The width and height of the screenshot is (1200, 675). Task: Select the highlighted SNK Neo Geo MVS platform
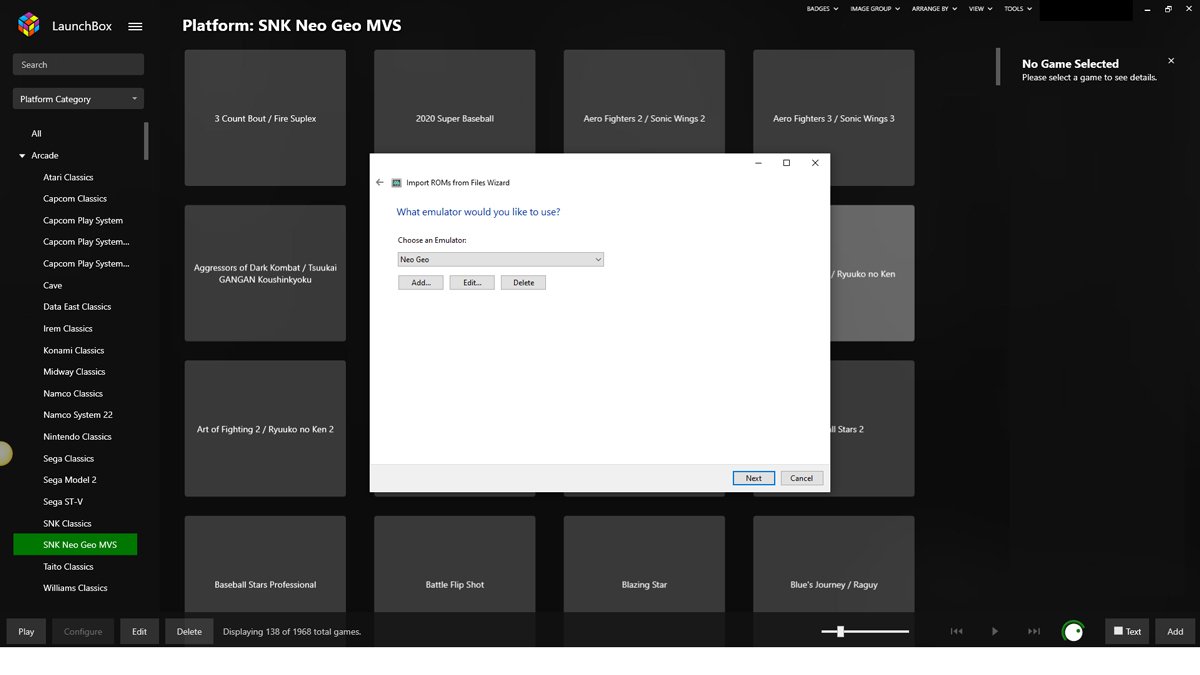(x=75, y=545)
